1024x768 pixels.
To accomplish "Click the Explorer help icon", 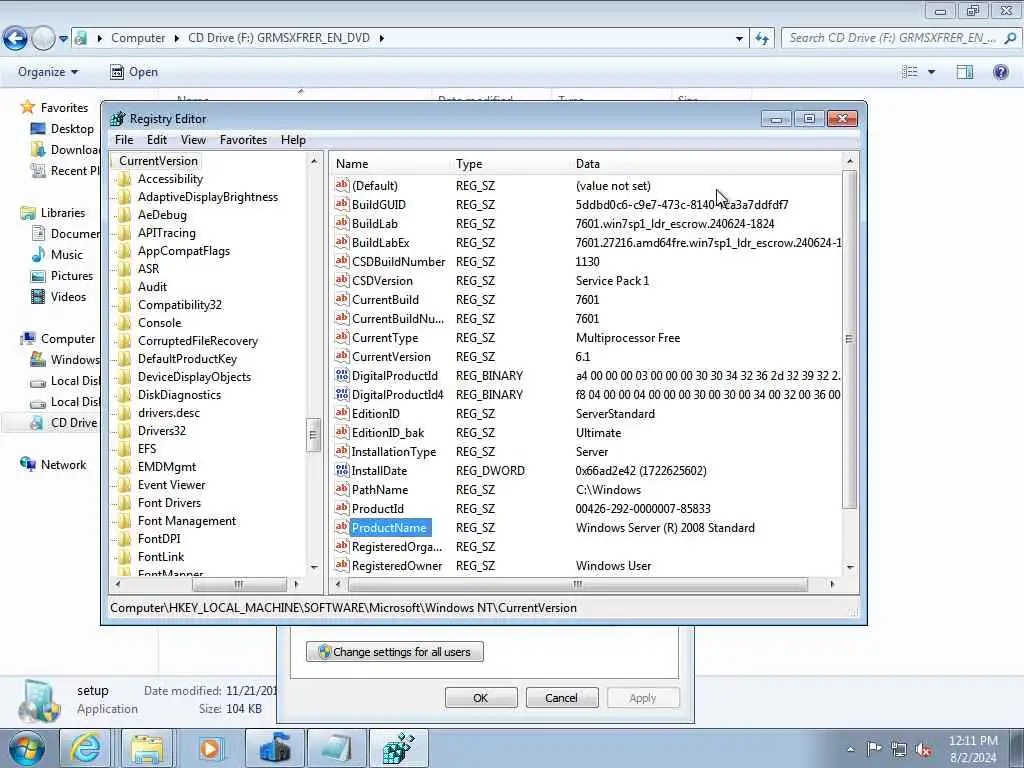I will click(x=1000, y=72).
